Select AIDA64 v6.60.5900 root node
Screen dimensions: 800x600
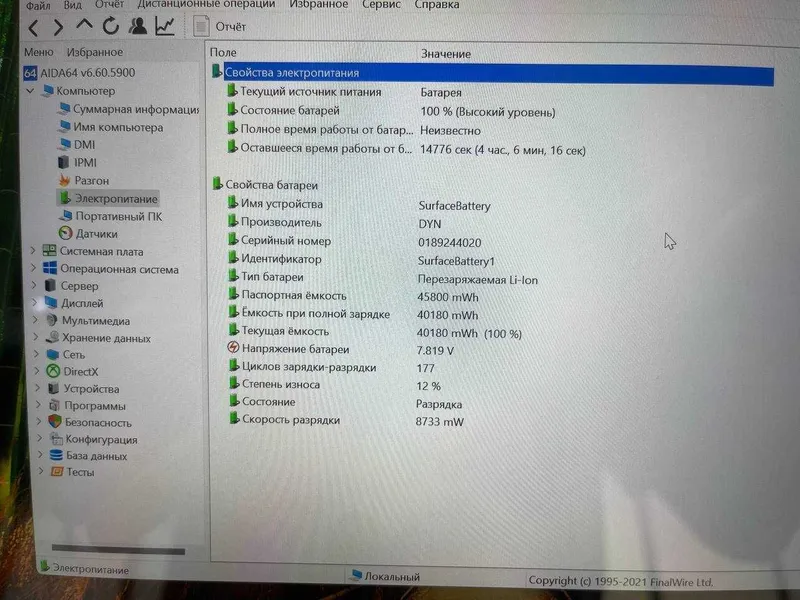pyautogui.click(x=80, y=73)
